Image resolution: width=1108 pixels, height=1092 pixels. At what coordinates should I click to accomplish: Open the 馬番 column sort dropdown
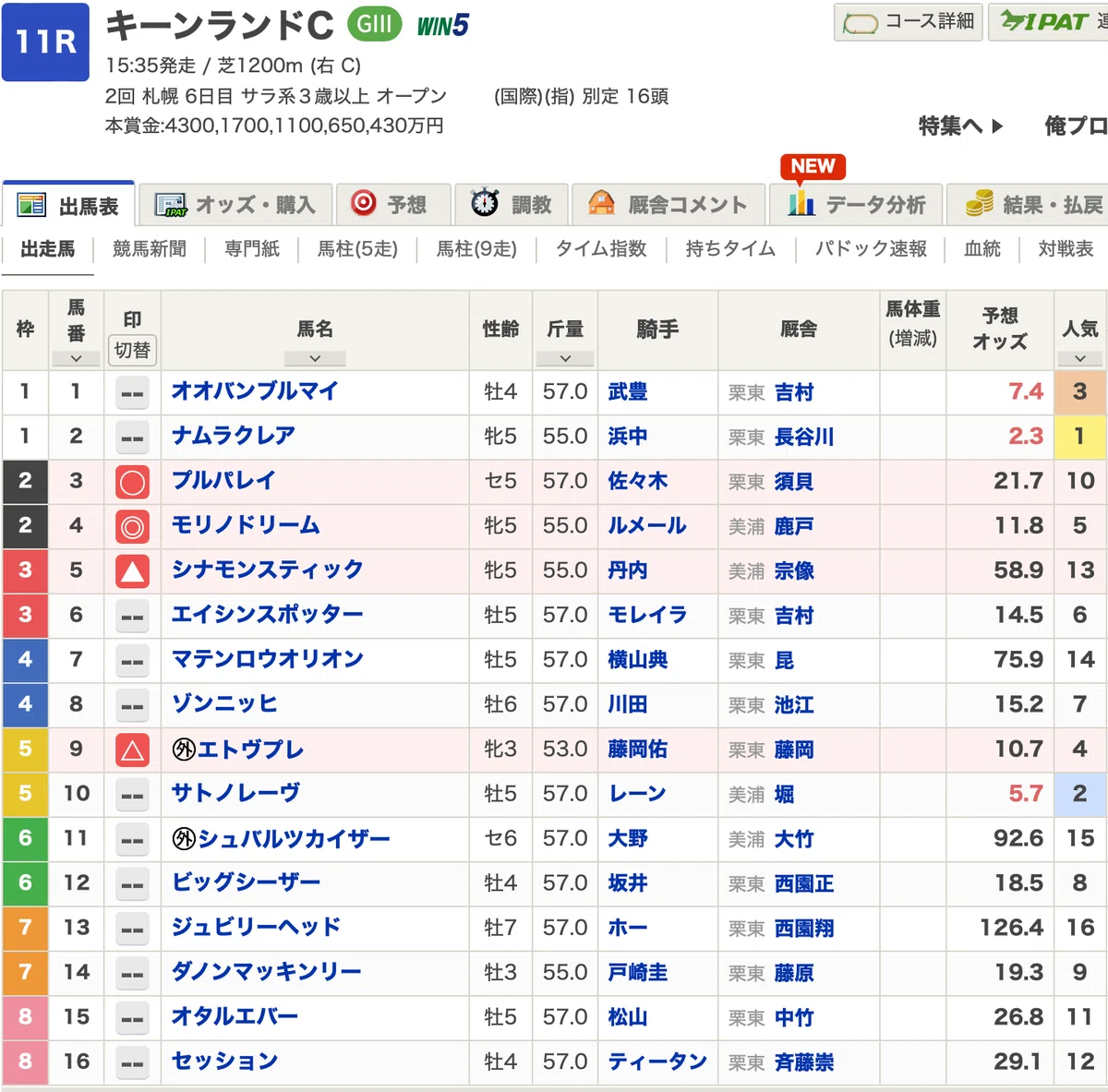76,358
